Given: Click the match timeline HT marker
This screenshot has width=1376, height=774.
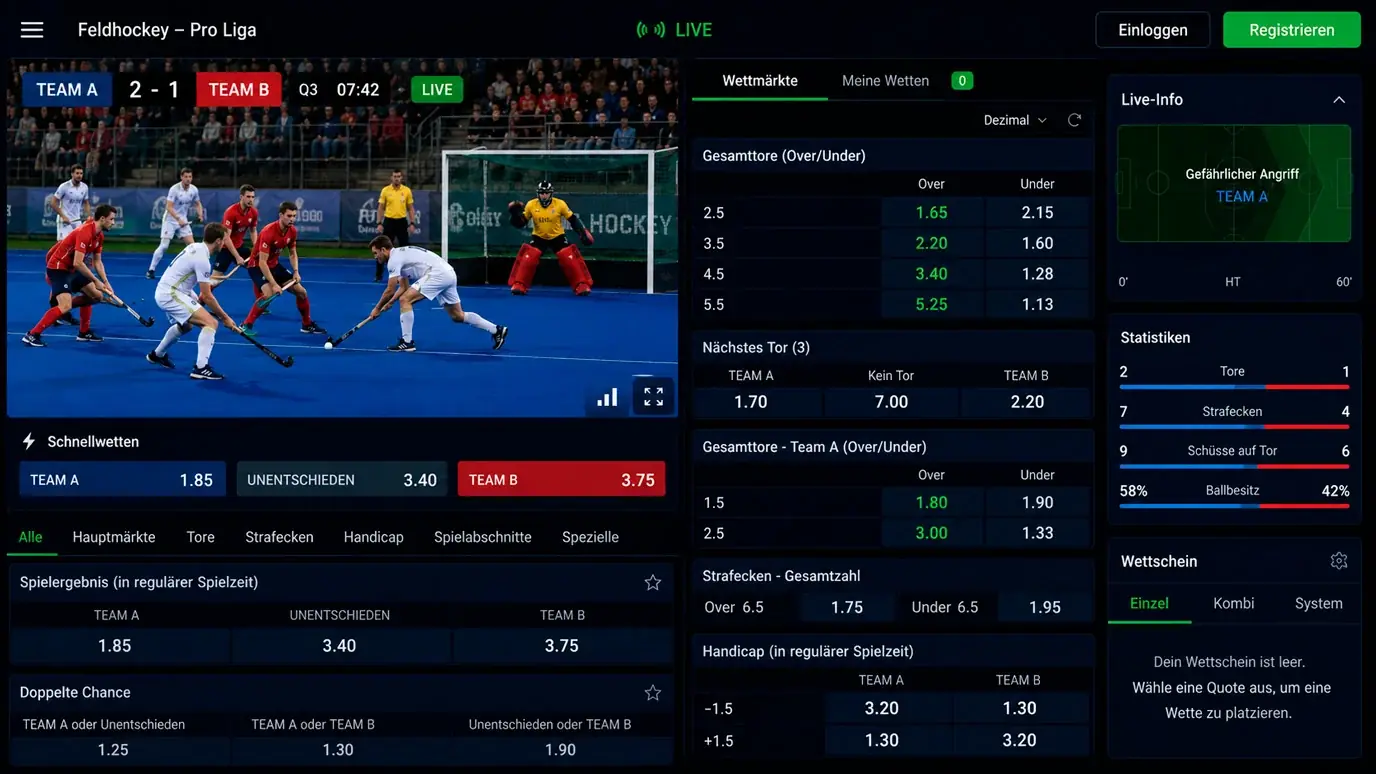Looking at the screenshot, I should point(1233,282).
